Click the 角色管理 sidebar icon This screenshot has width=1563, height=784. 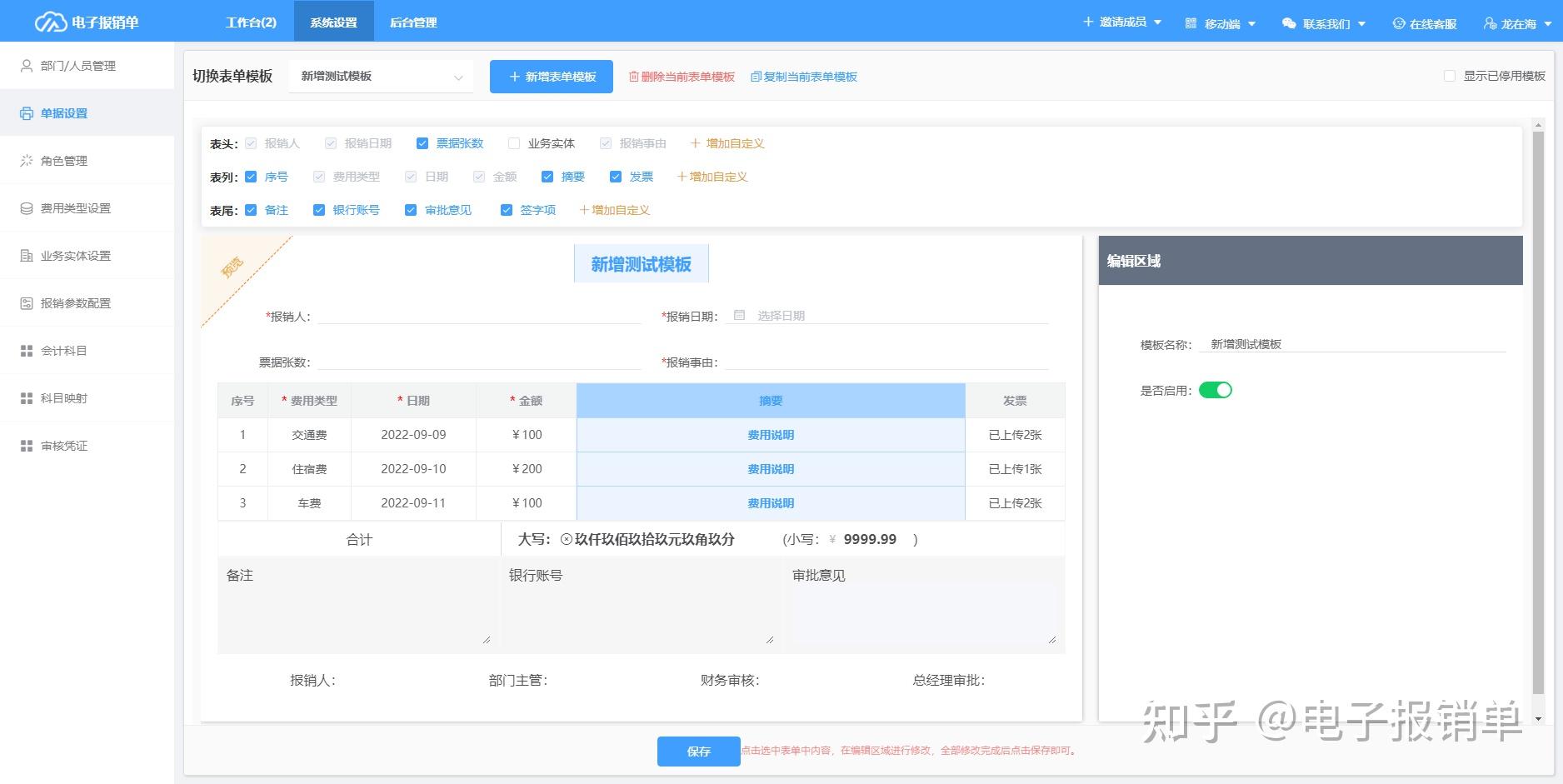27,161
